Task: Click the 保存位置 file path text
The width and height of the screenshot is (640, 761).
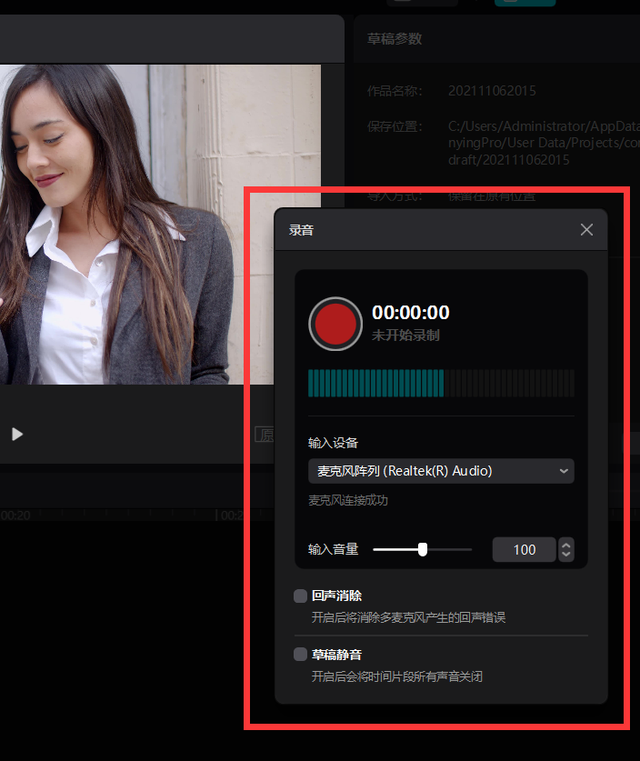Action: click(540, 143)
